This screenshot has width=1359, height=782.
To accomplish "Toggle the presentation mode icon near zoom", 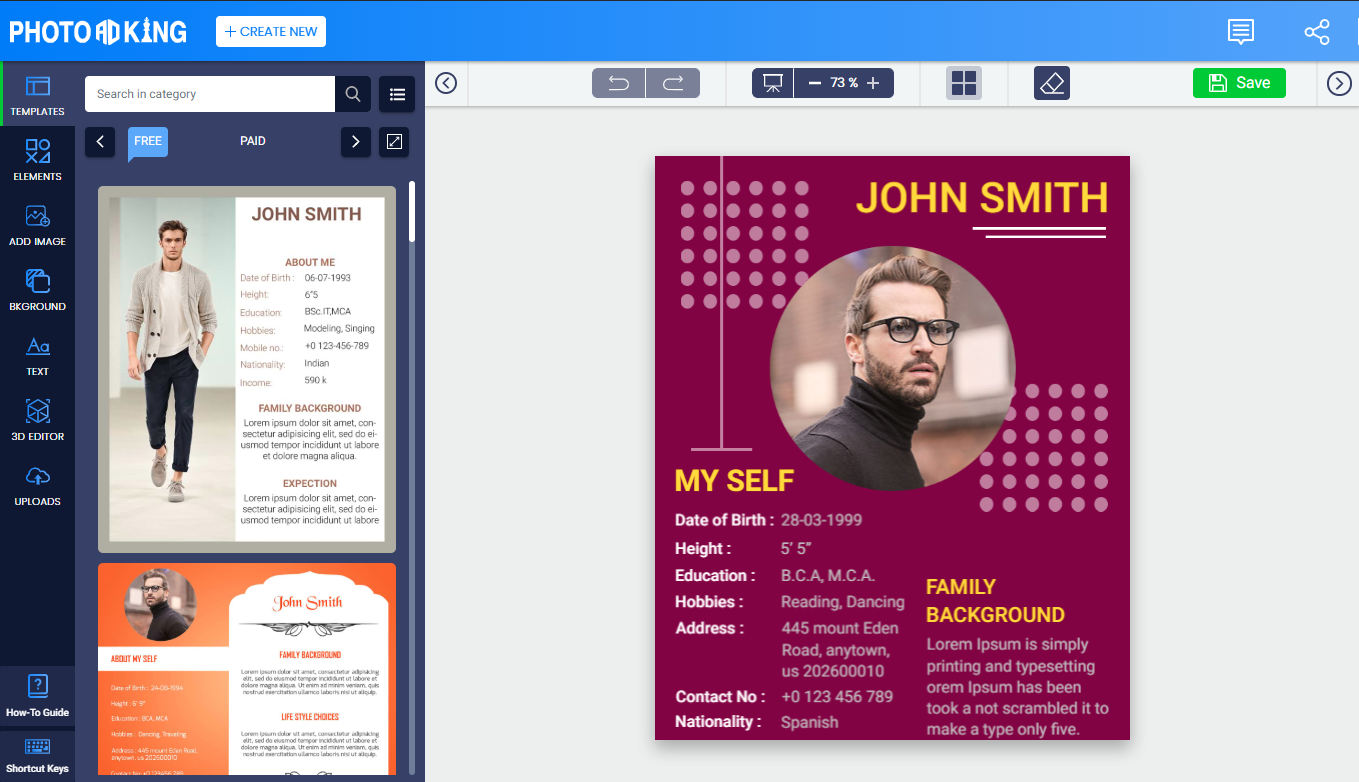I will 771,83.
